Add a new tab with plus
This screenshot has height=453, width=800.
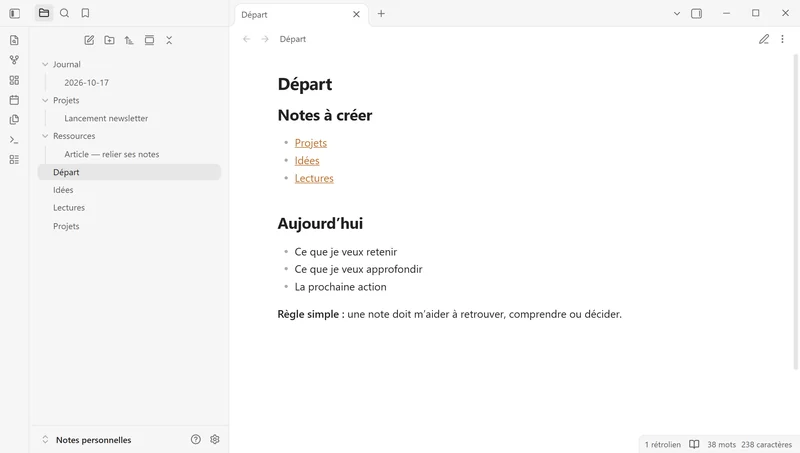(x=381, y=14)
